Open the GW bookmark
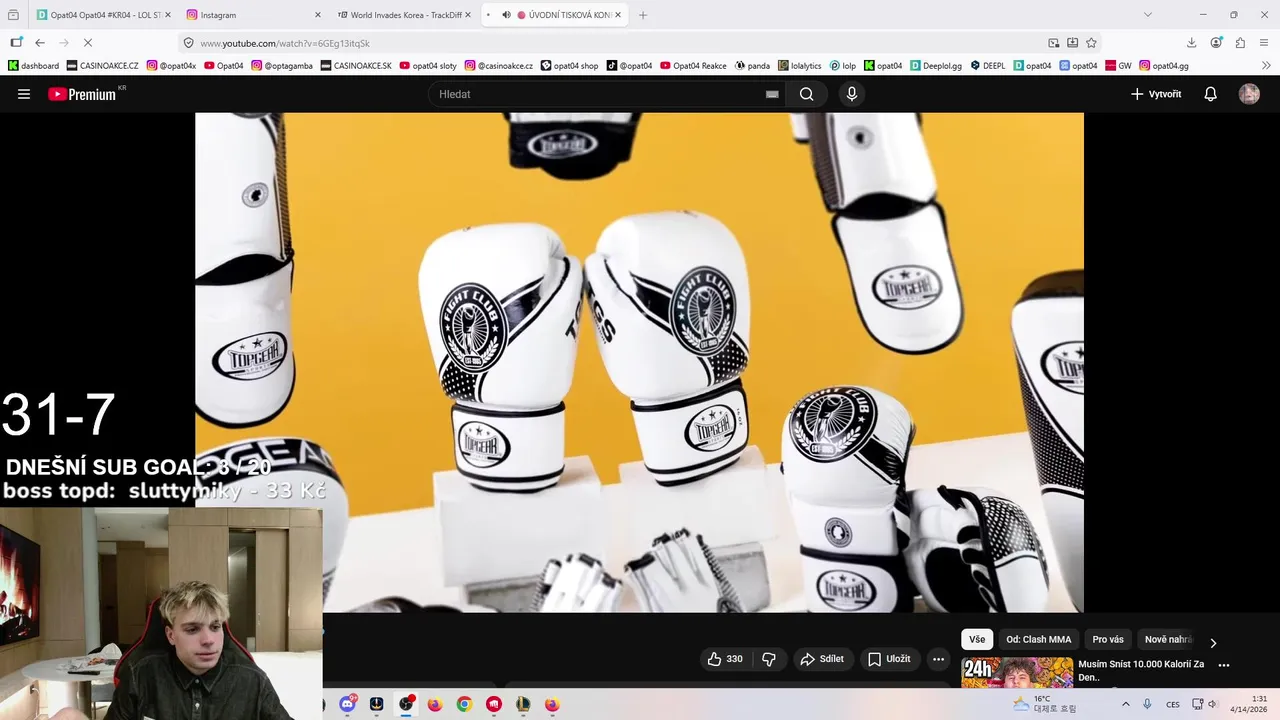 [x=1118, y=66]
